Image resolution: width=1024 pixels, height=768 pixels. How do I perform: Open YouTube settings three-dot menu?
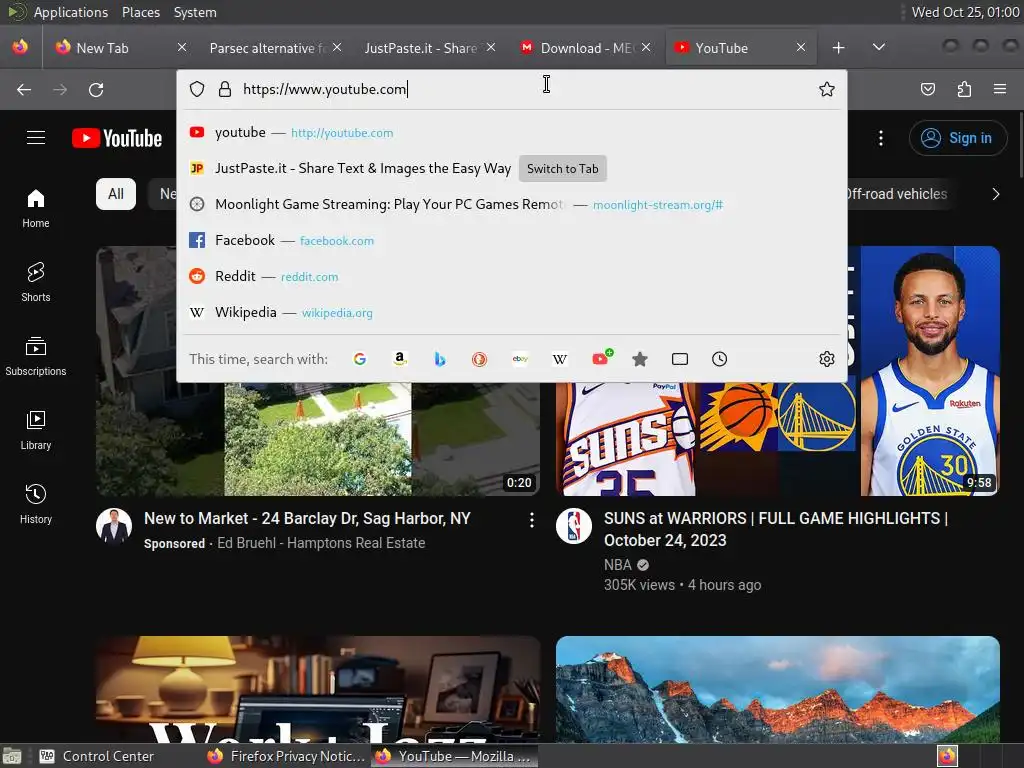(881, 138)
